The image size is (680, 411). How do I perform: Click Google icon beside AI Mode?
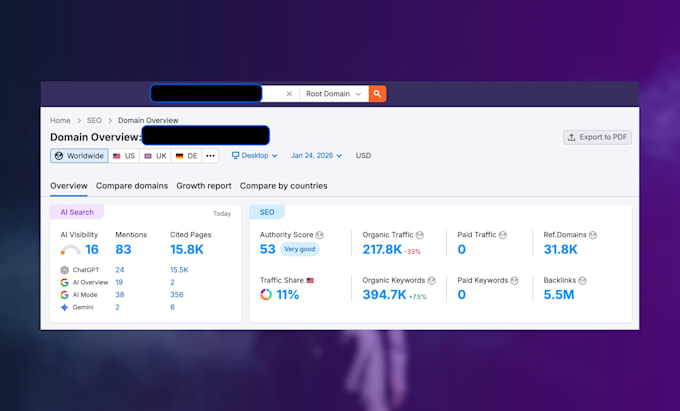tap(65, 295)
